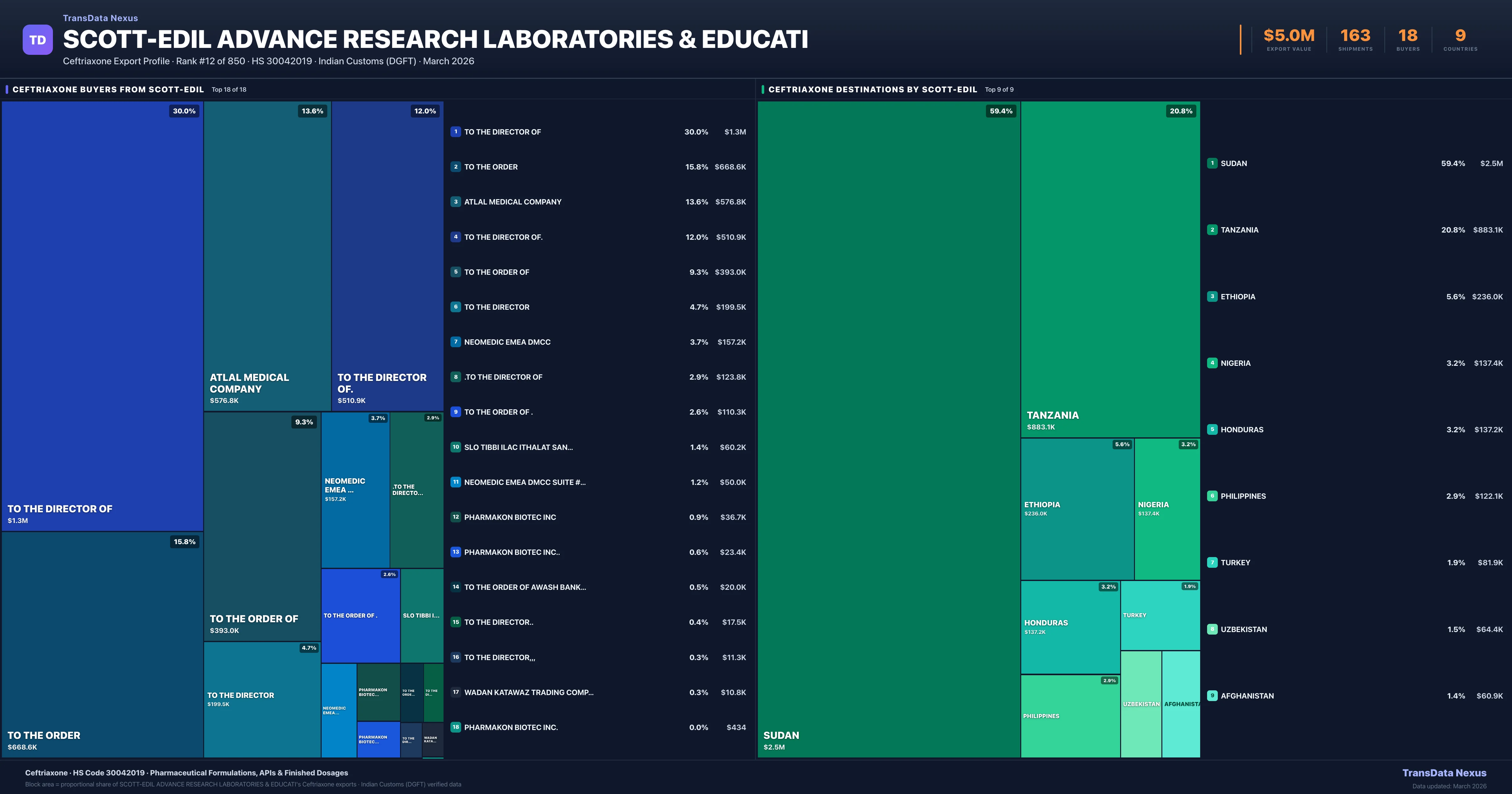Click rank badge 1 beside SUDAN
Viewport: 1512px width, 794px height.
pos(1212,163)
